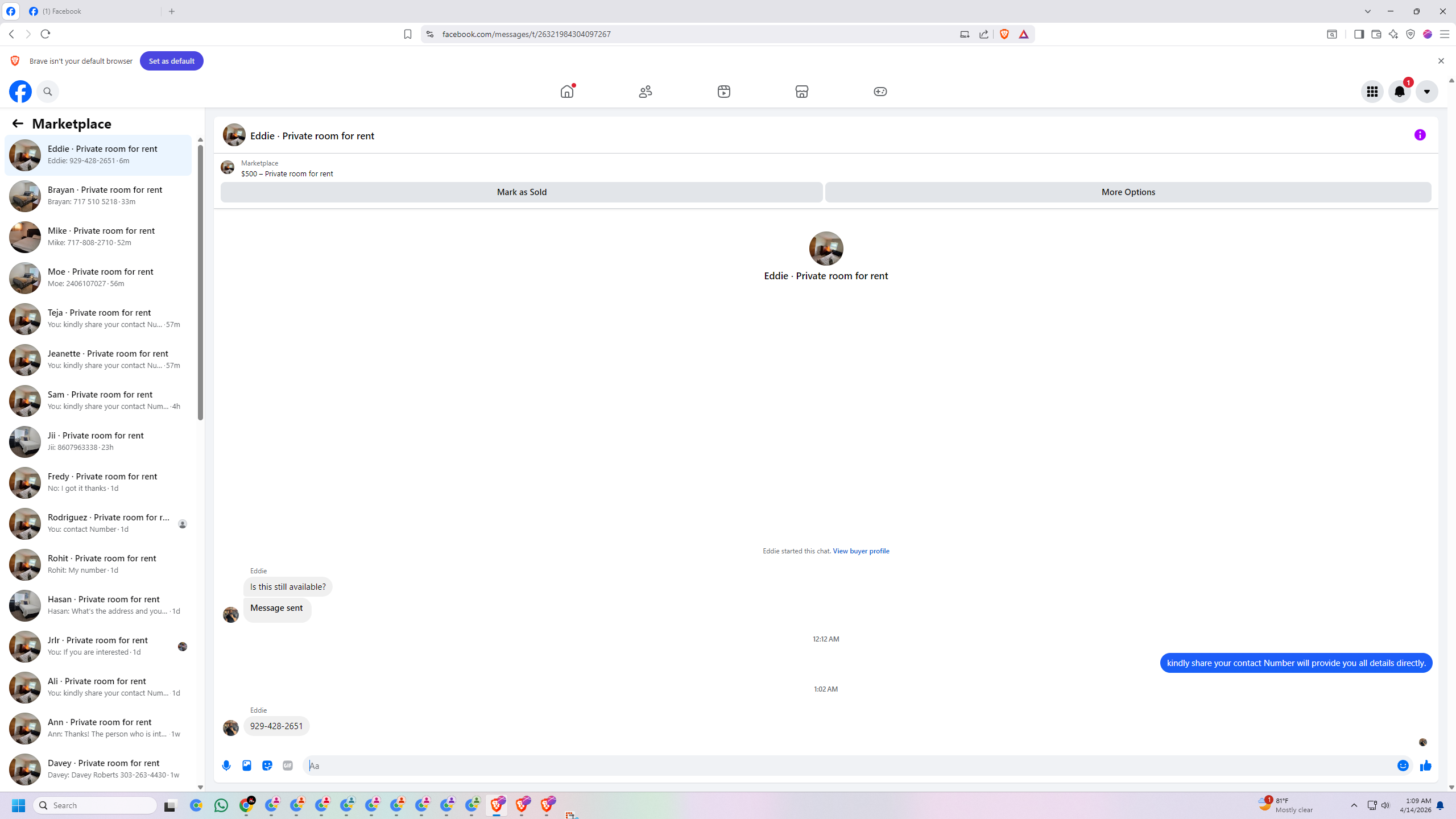Mark the listing as Sold
Screen dimensions: 1456x819
522,192
